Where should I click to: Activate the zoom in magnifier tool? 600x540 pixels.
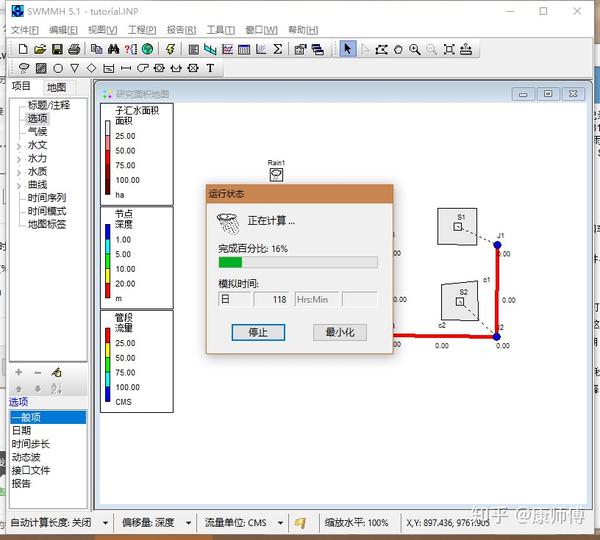[x=415, y=49]
